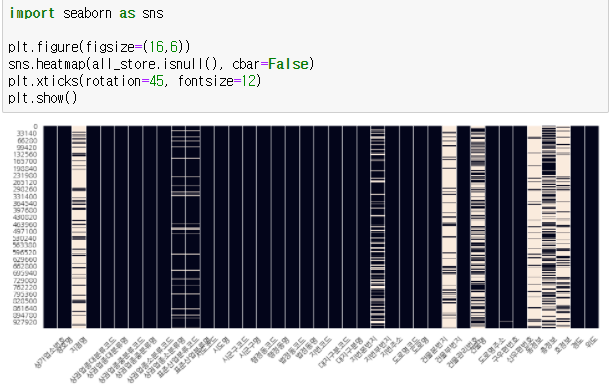Click the '위도' x-axis label
The height and width of the screenshot is (390, 610).
591,343
